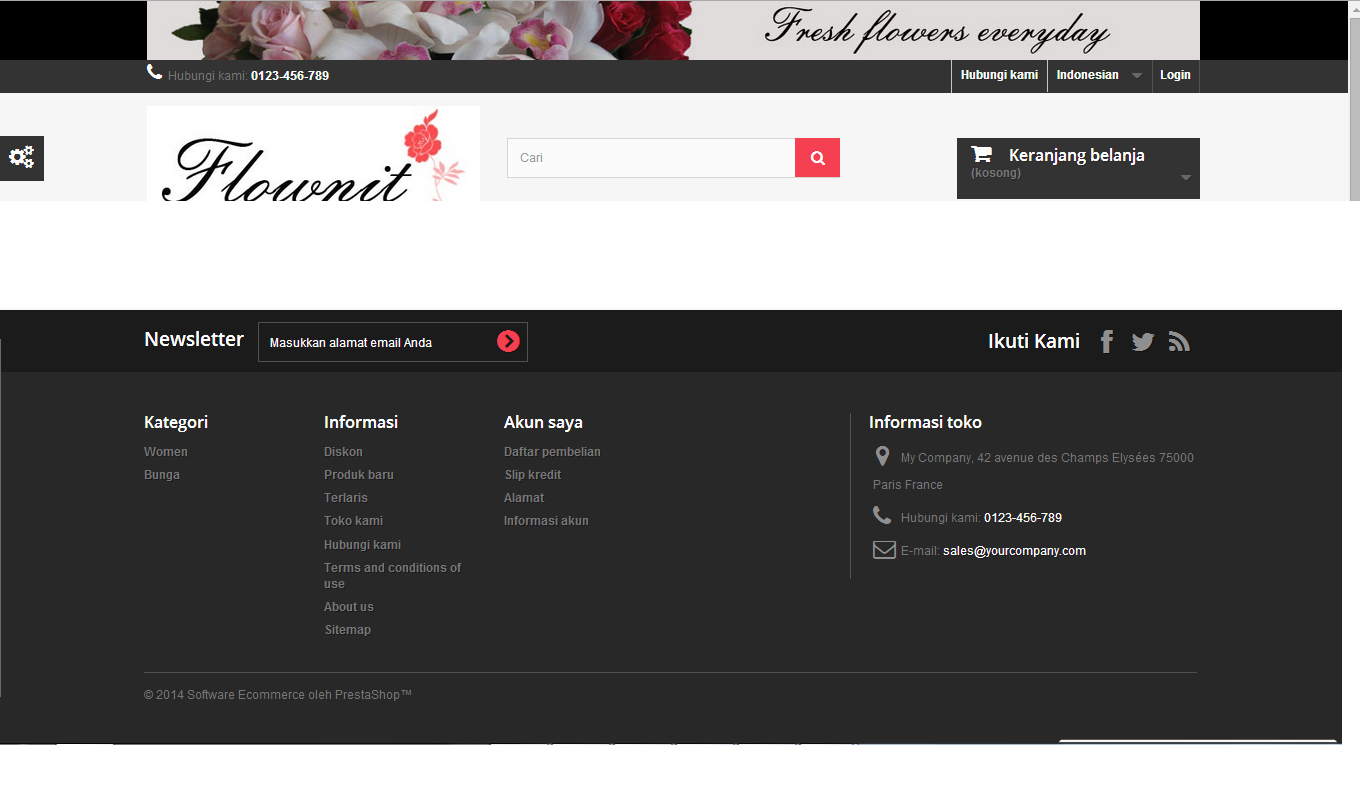Screen dimensions: 1360x800
Task: Open the Women category link
Action: 166,452
